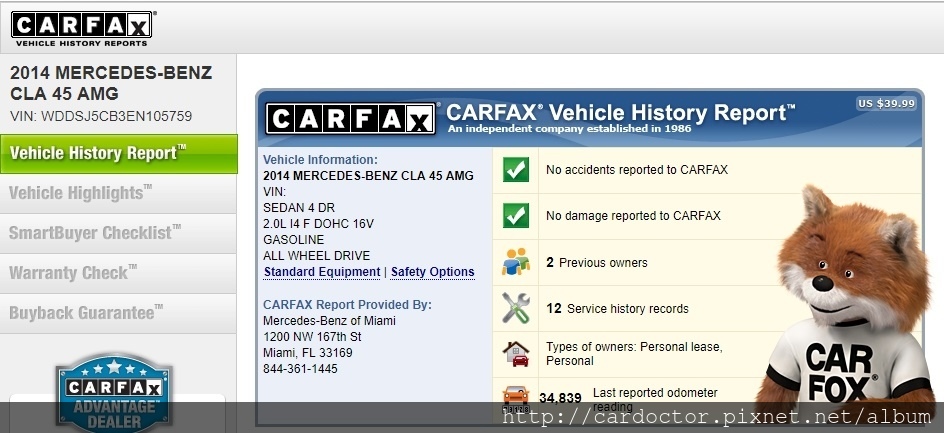Click 'SEDAN 4 DR' body style text
The width and height of the screenshot is (944, 433).
299,208
